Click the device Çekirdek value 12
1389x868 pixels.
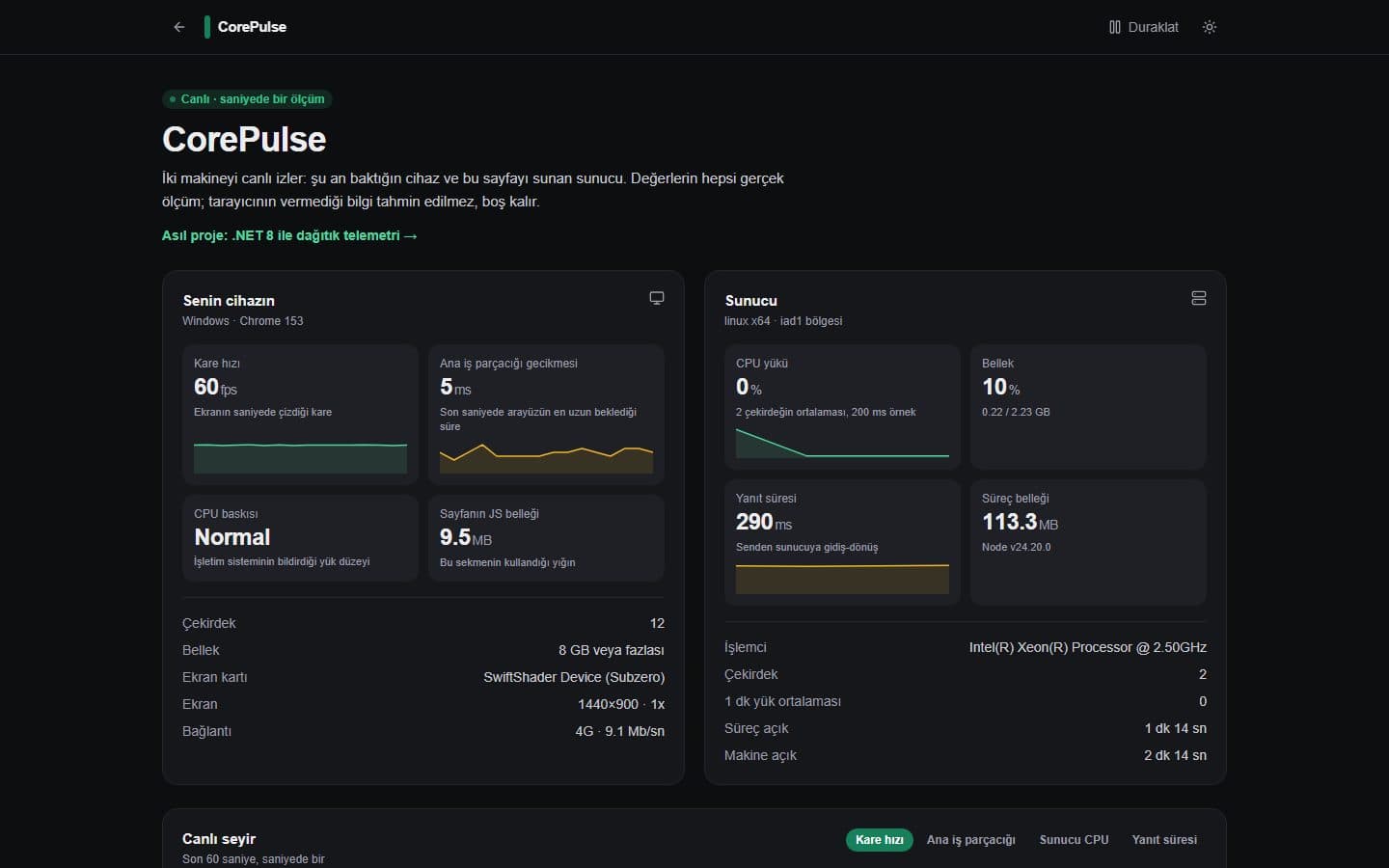pos(657,623)
